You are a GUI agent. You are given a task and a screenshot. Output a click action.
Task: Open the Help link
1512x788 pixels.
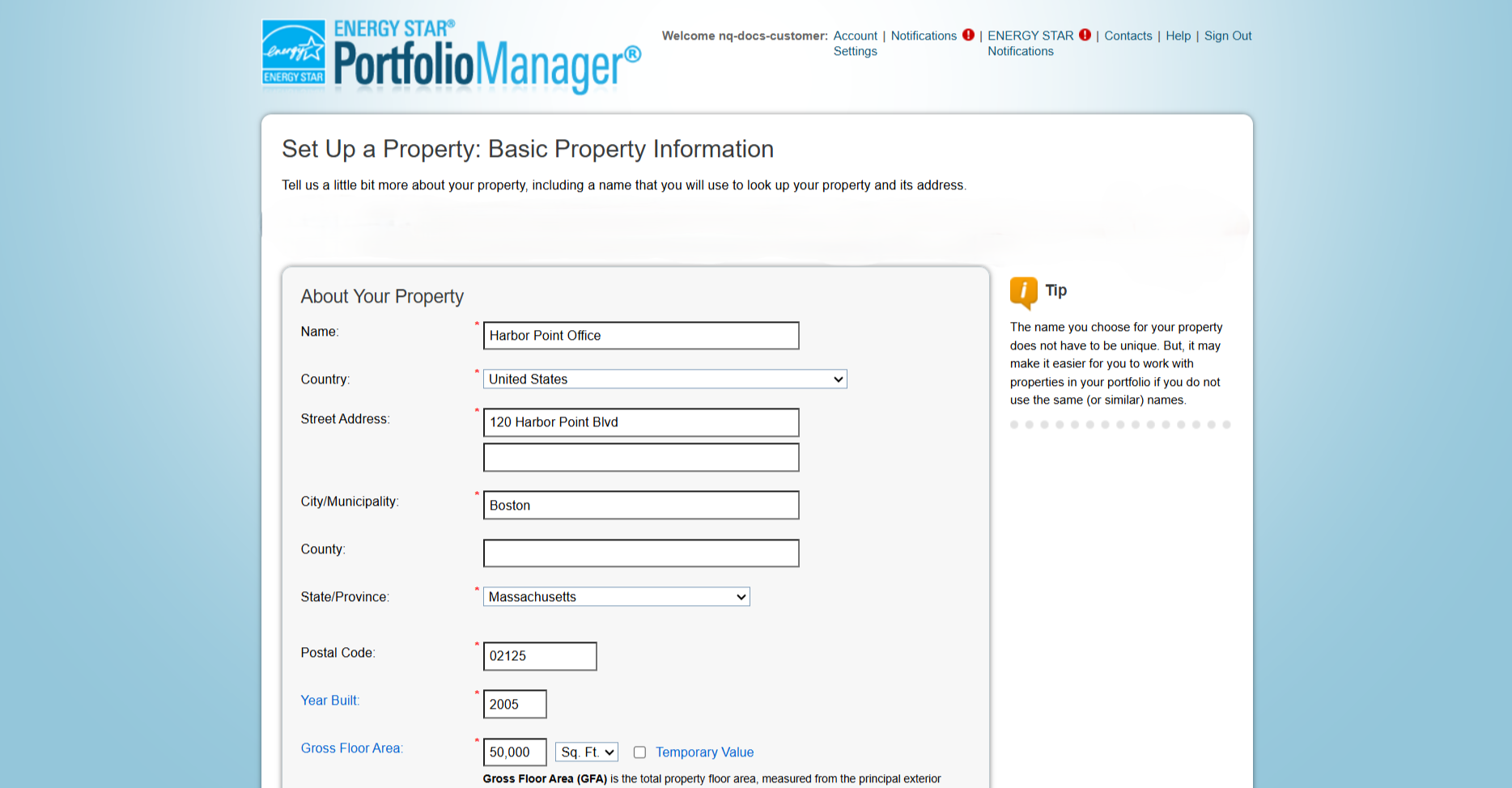[1178, 36]
